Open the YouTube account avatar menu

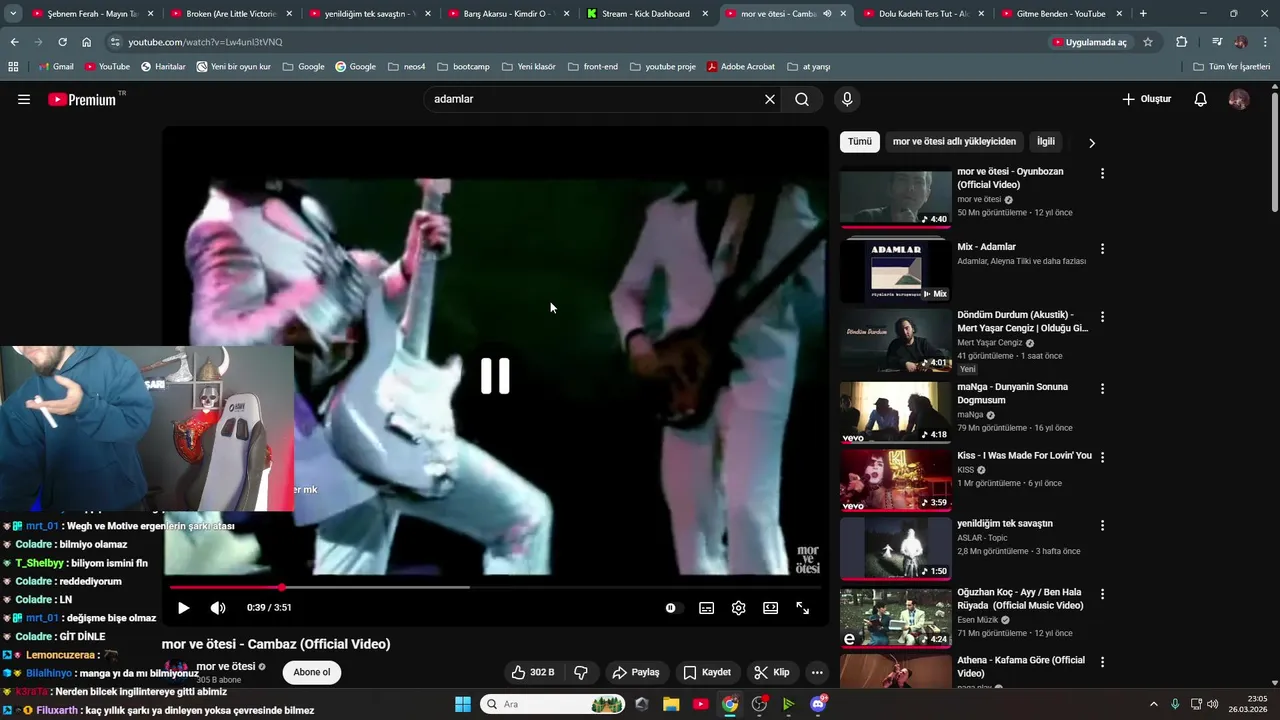click(1239, 99)
